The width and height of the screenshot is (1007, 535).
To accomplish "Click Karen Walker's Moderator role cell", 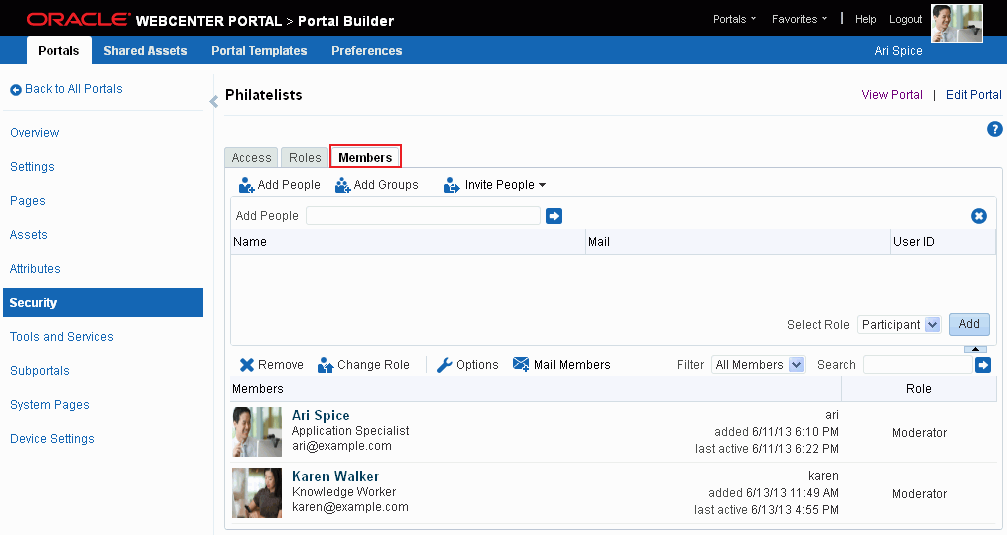I will pos(919,493).
